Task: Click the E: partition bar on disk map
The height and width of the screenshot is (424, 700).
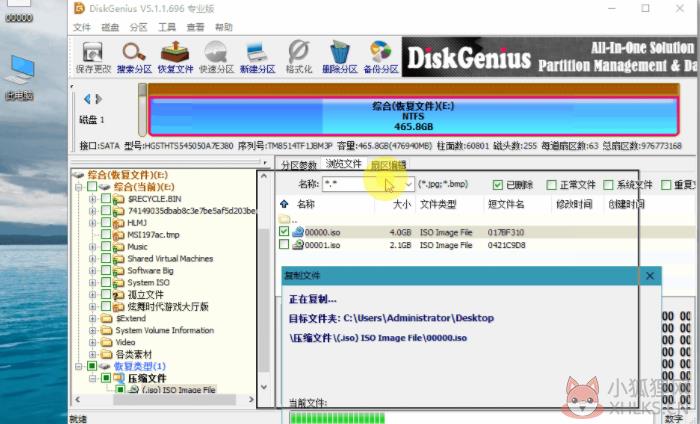Action: pos(413,116)
